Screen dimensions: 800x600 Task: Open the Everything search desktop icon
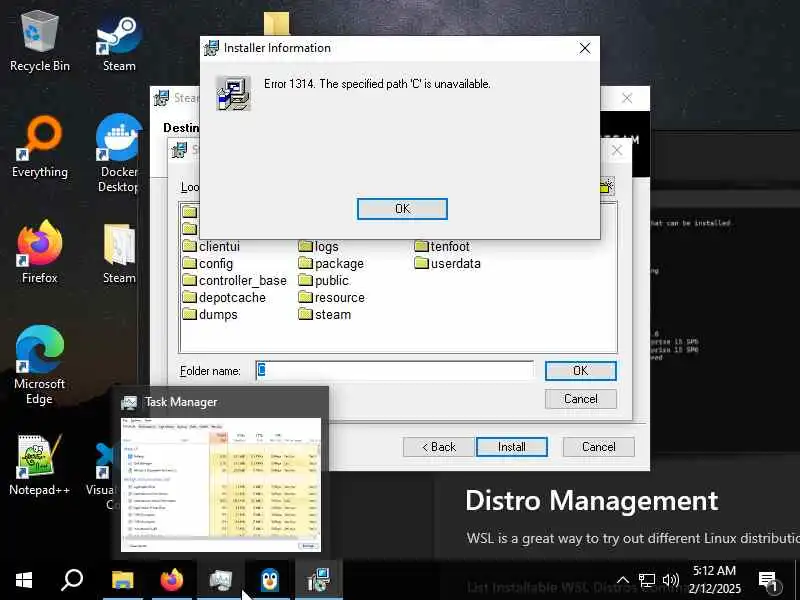pyautogui.click(x=39, y=147)
